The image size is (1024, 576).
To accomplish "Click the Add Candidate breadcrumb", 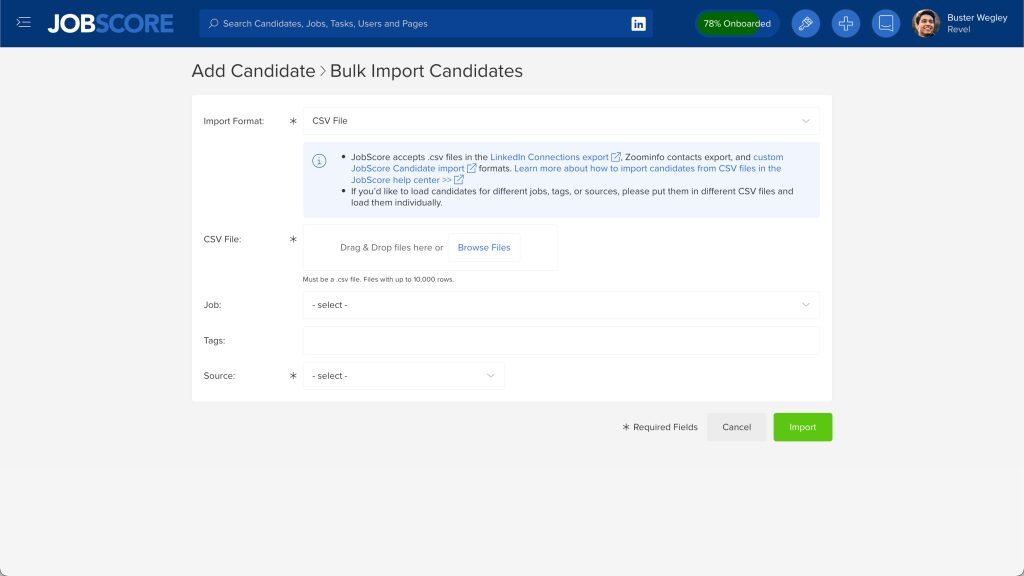I will click(253, 71).
